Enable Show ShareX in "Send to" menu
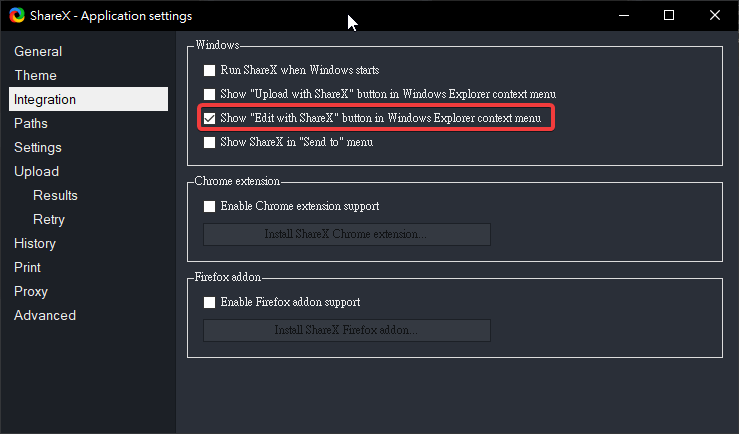 click(209, 143)
